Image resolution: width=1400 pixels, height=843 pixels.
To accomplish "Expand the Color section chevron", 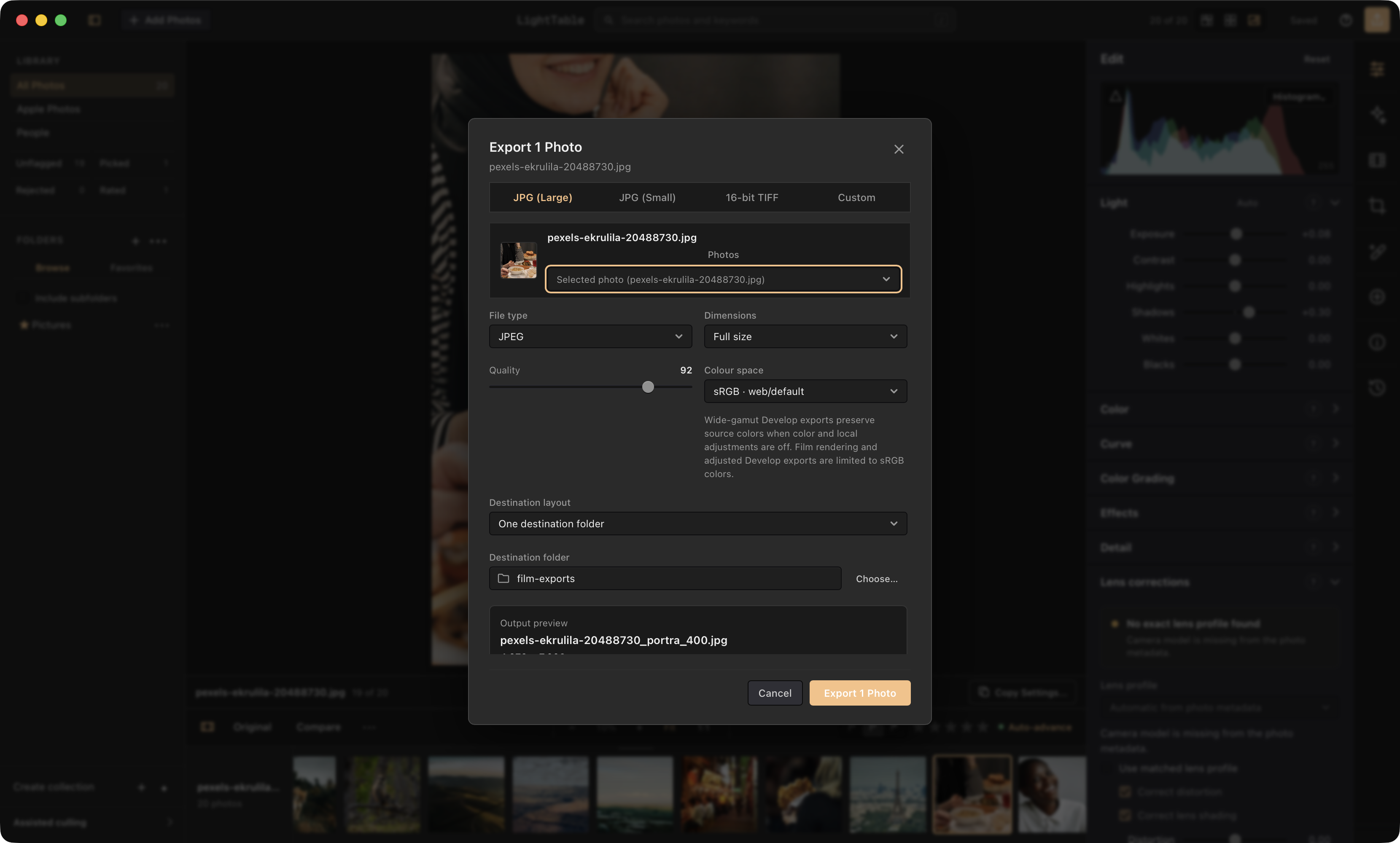I will 1336,408.
